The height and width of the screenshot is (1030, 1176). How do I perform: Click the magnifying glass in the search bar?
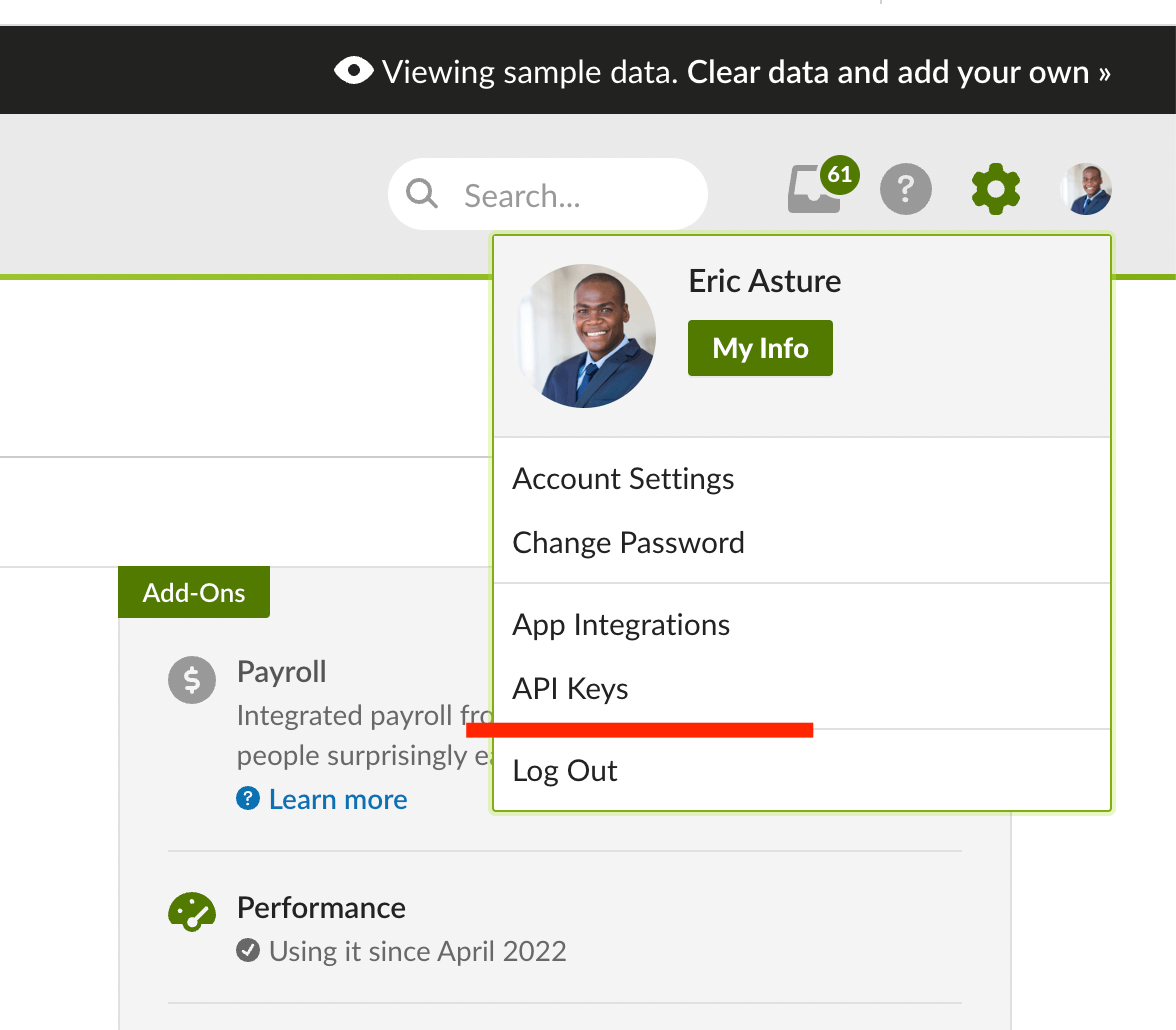click(421, 193)
